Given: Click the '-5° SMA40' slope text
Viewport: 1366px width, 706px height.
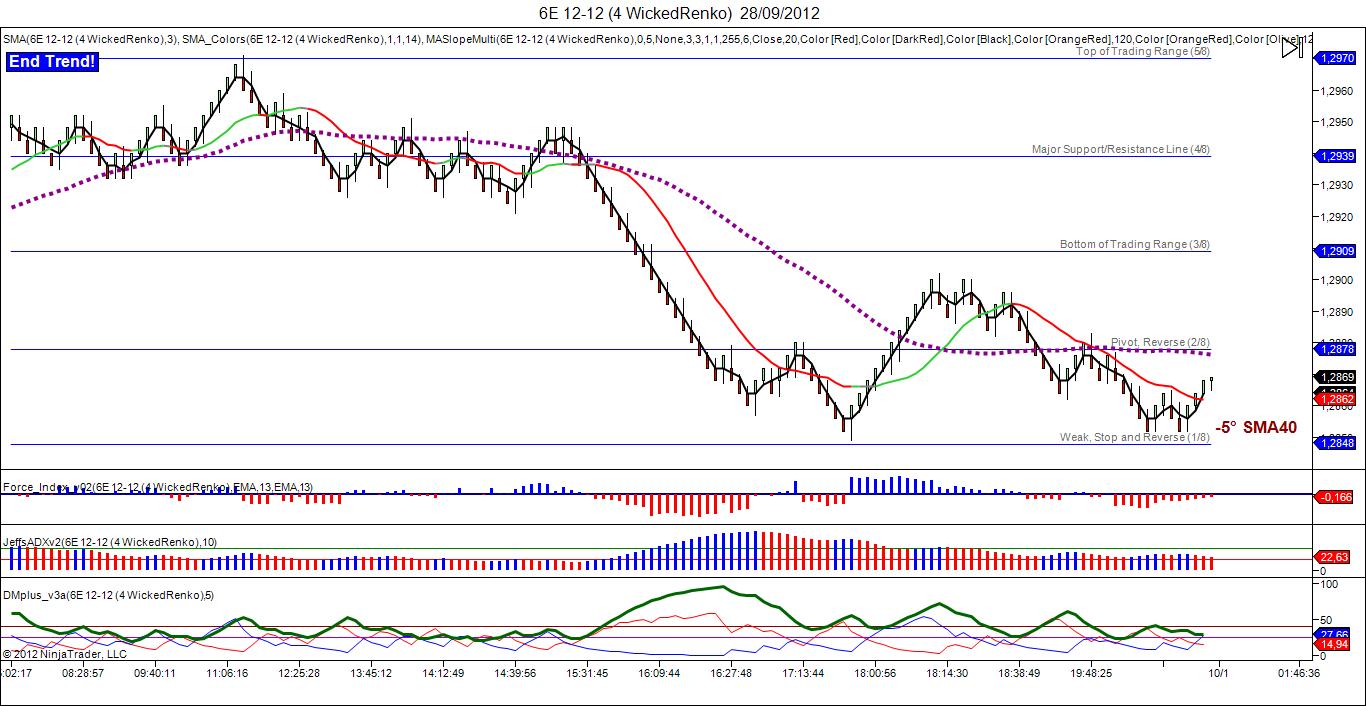Looking at the screenshot, I should [x=1256, y=427].
